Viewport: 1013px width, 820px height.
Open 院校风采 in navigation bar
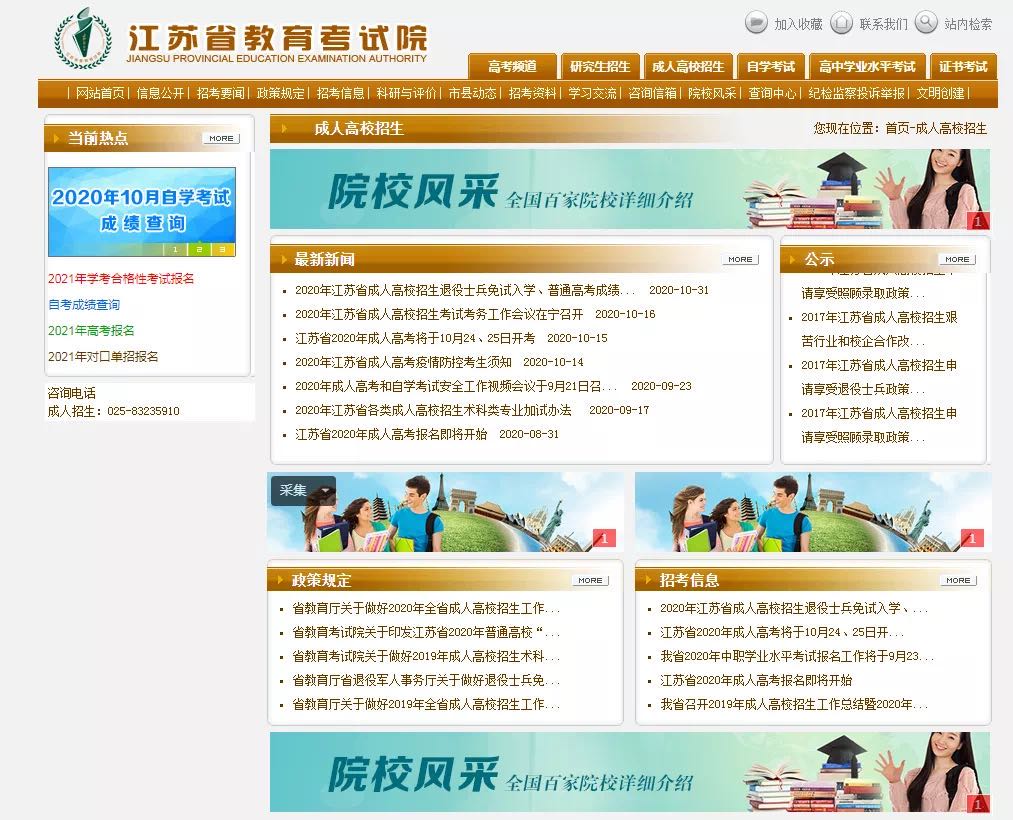click(x=712, y=93)
